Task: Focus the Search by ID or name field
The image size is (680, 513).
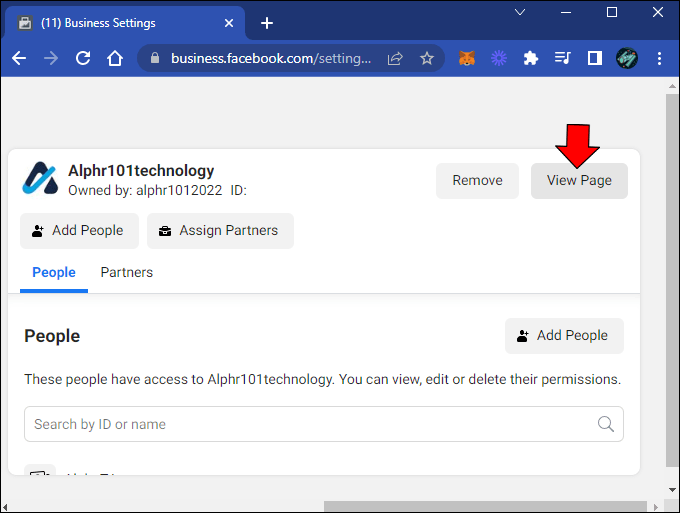Action: pos(324,424)
